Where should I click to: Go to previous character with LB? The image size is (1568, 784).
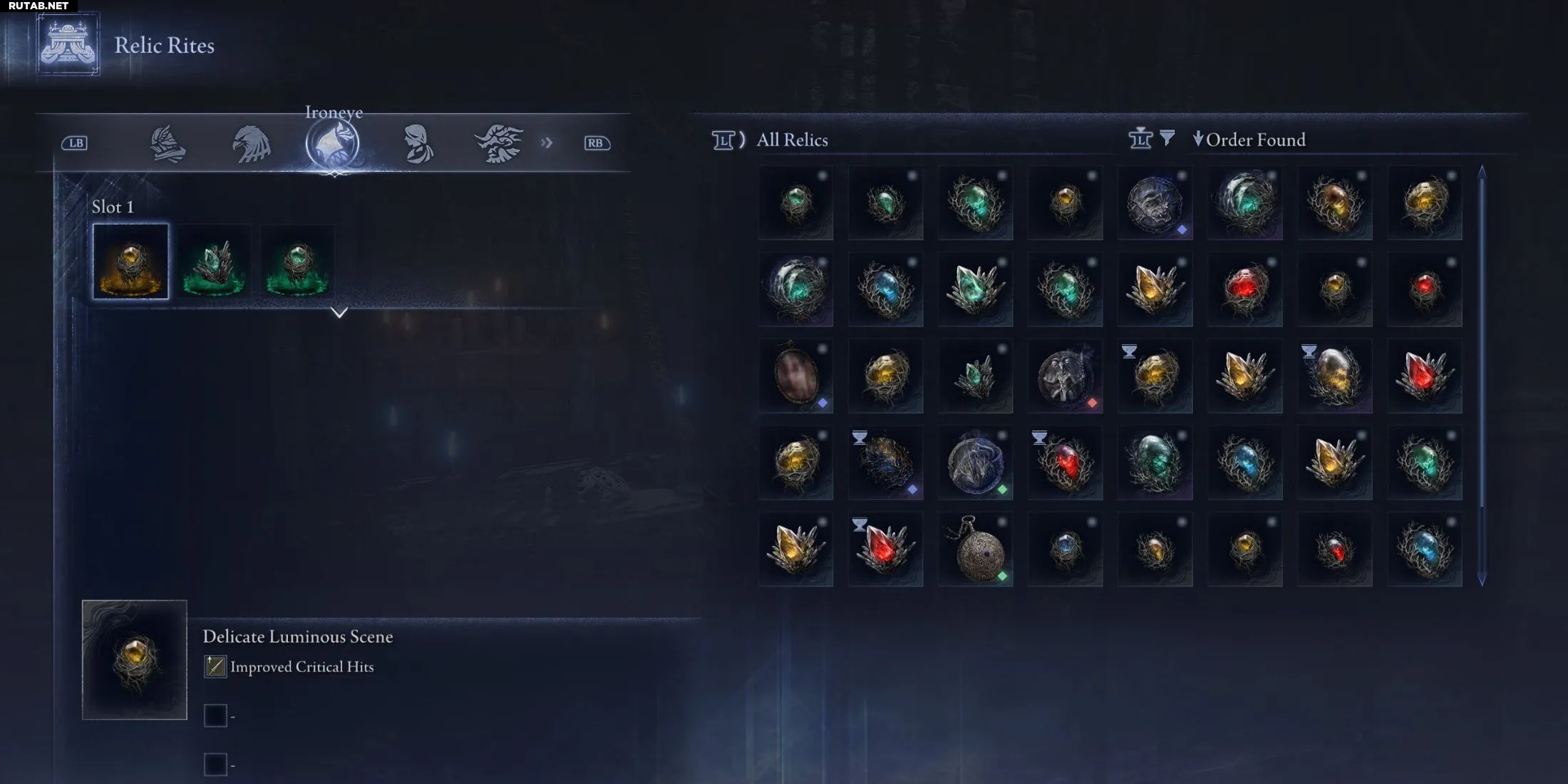tap(75, 143)
